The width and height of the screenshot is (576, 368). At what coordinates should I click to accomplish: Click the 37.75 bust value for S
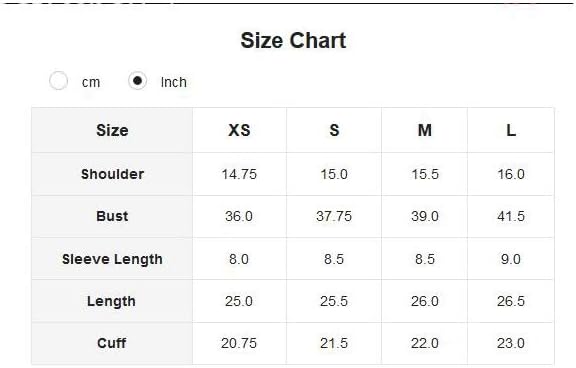334,216
